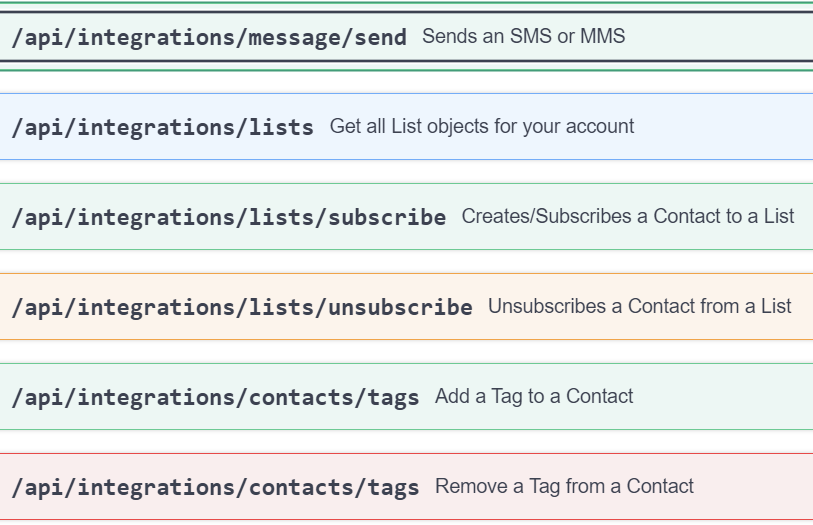Click "Unsubscribes a Contact from a List" description
813x525 pixels.
tap(639, 306)
